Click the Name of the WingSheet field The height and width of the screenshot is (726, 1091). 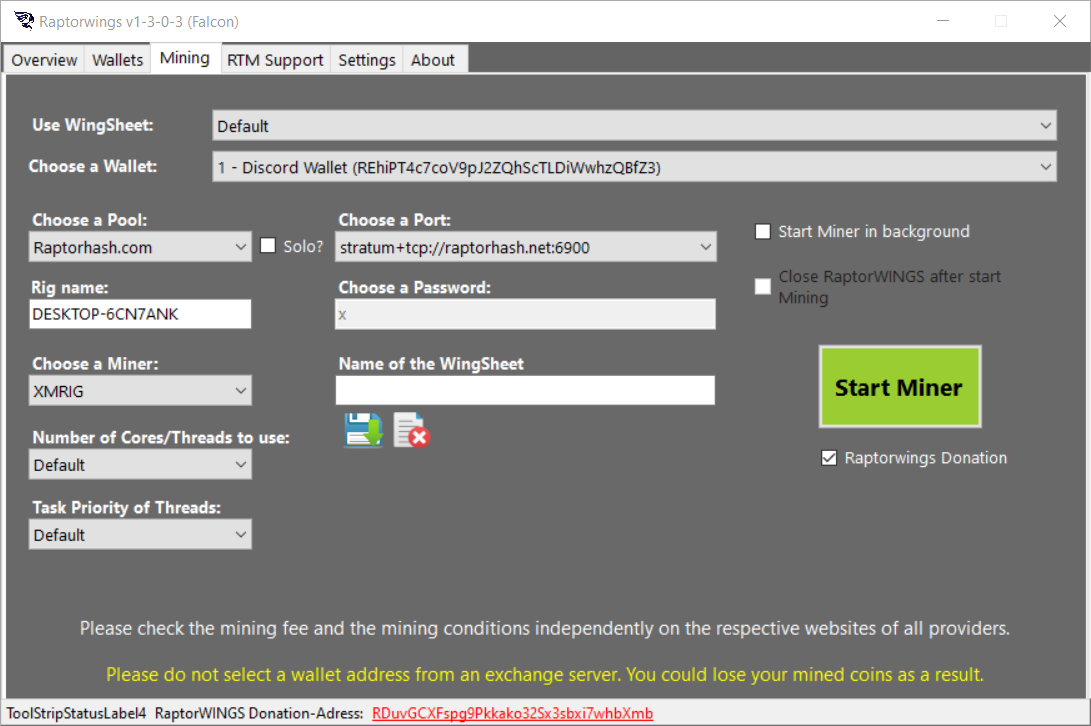tap(525, 390)
